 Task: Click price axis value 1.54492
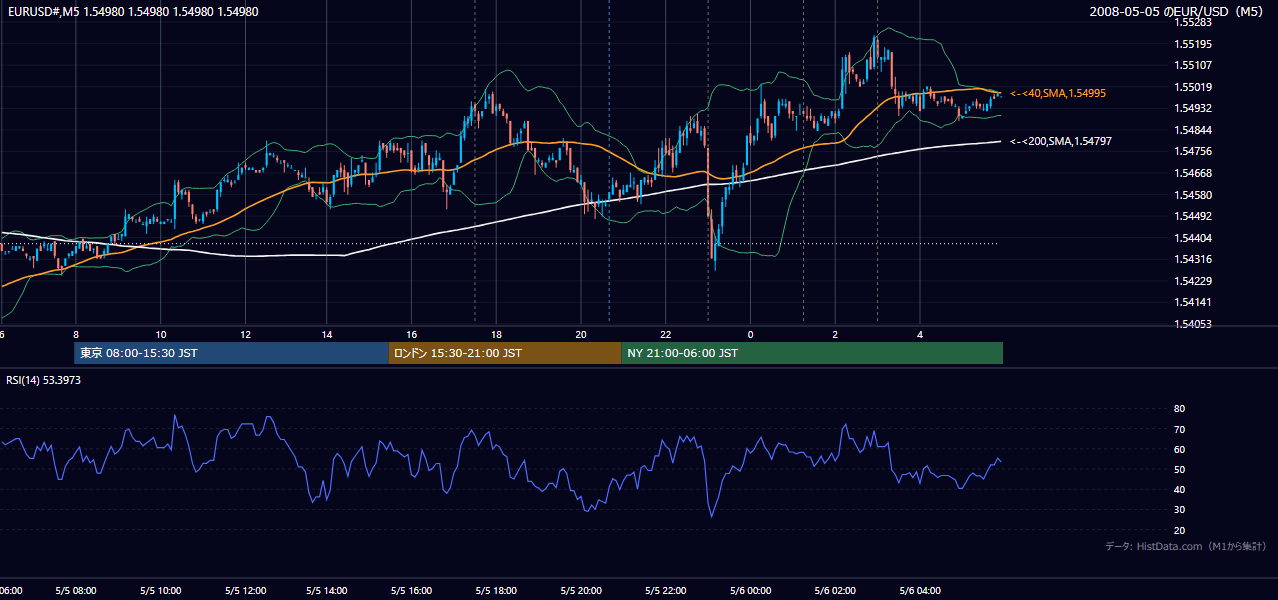[x=1195, y=216]
